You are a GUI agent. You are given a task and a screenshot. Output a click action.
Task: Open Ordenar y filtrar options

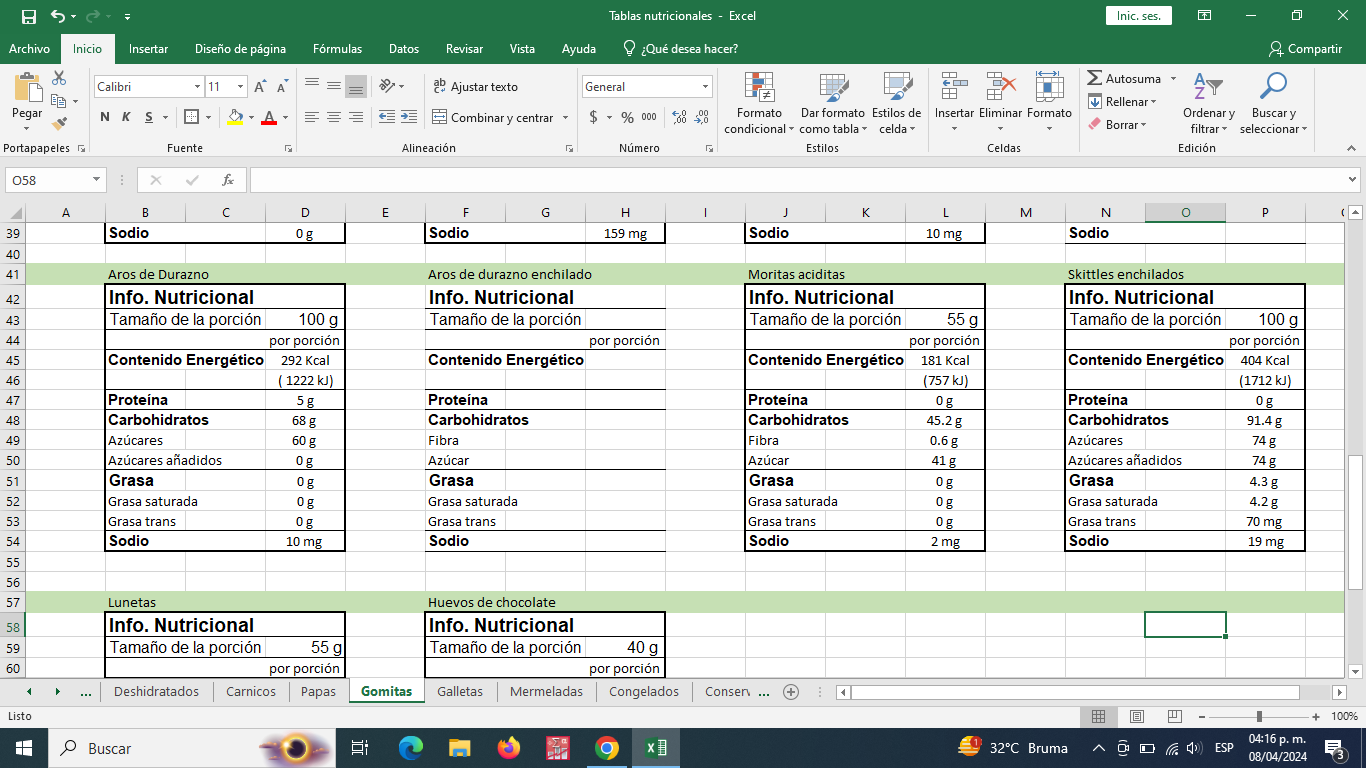tap(1209, 103)
